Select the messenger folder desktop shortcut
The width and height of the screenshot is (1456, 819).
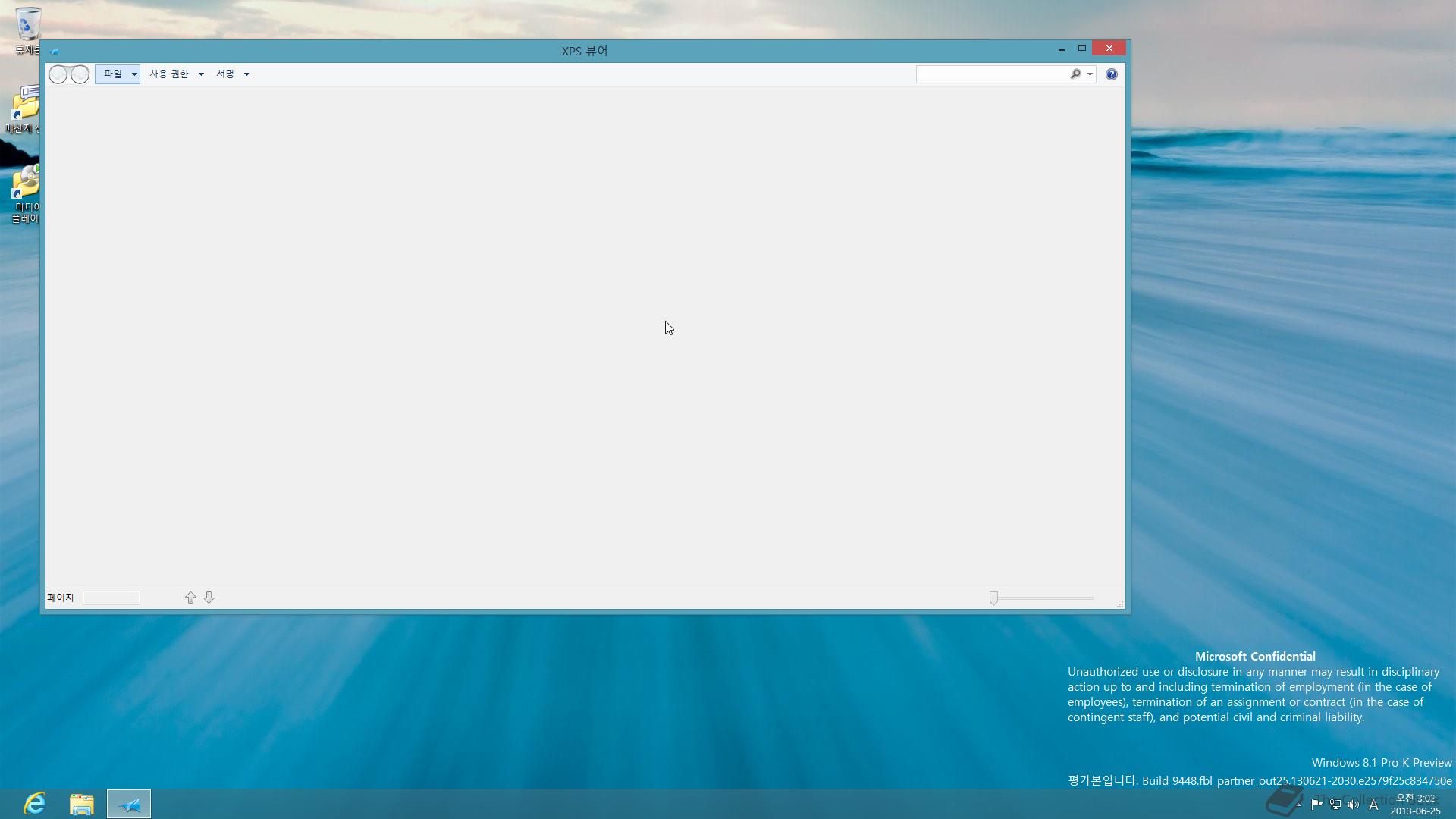coord(24,108)
